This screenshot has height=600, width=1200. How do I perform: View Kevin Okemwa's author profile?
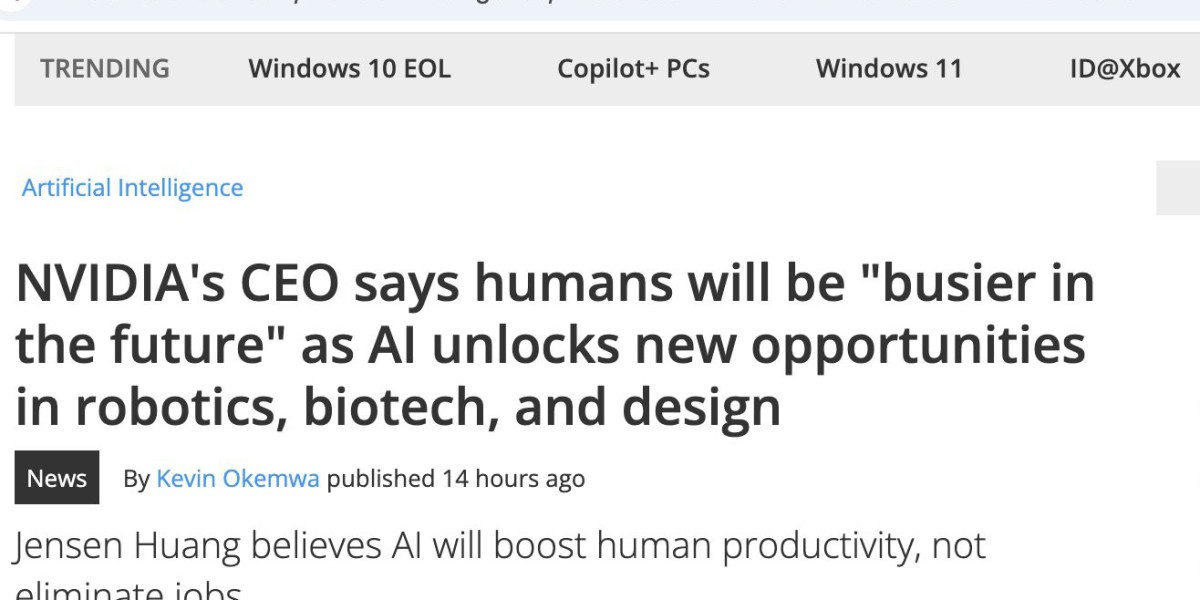pyautogui.click(x=236, y=478)
